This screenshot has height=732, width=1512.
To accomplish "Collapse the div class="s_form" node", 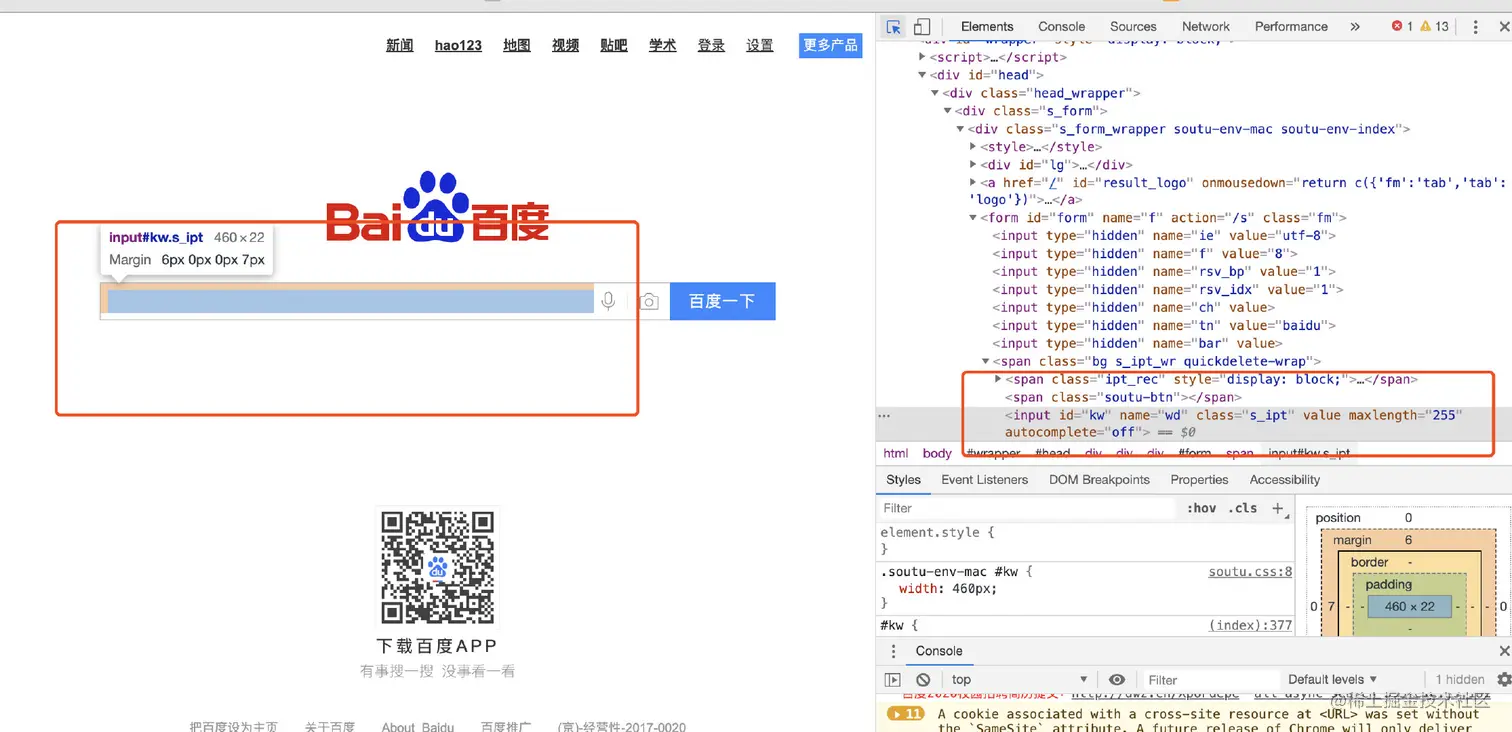I will coord(947,111).
